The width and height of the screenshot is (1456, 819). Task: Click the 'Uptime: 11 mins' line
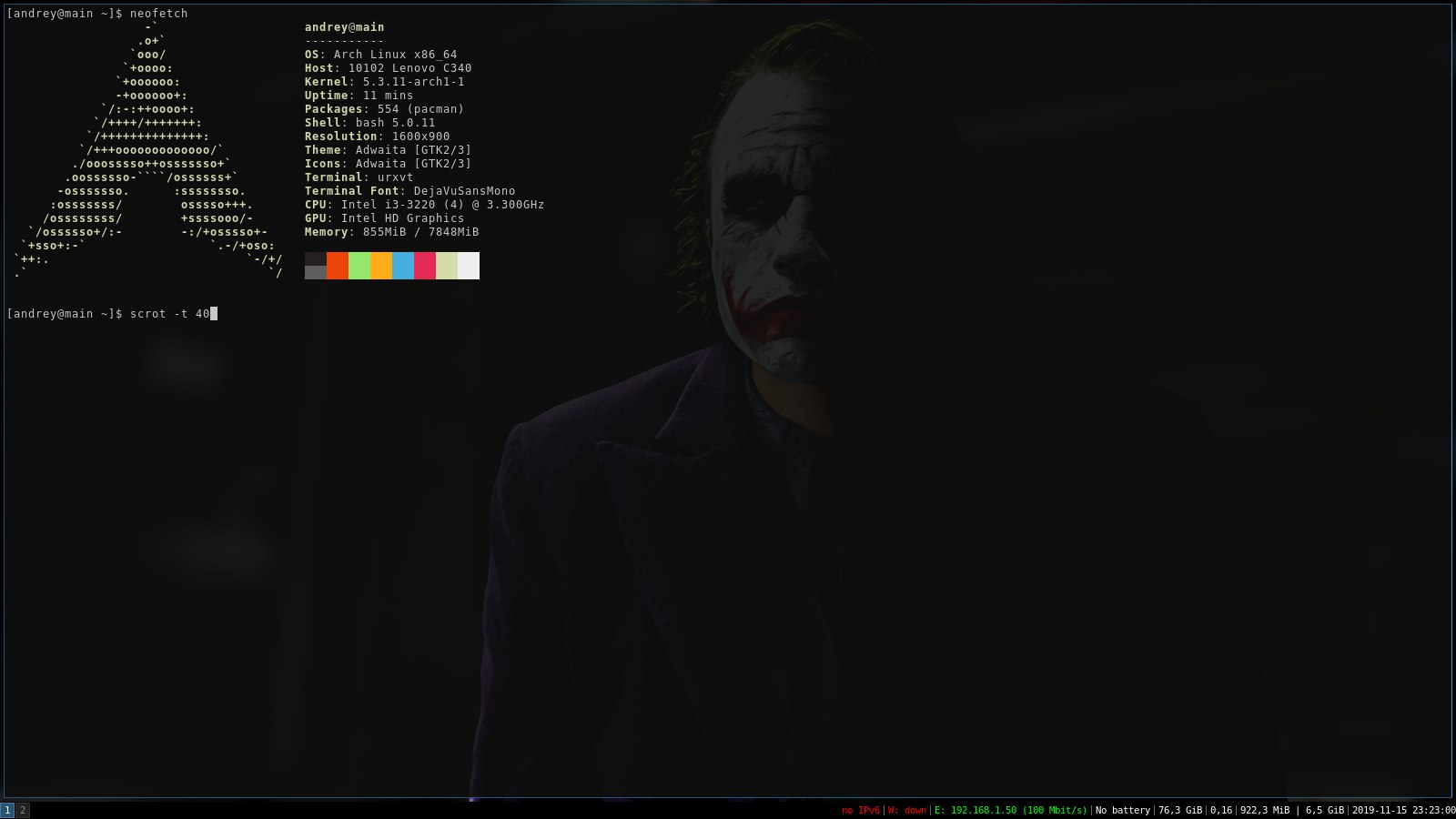click(x=359, y=96)
